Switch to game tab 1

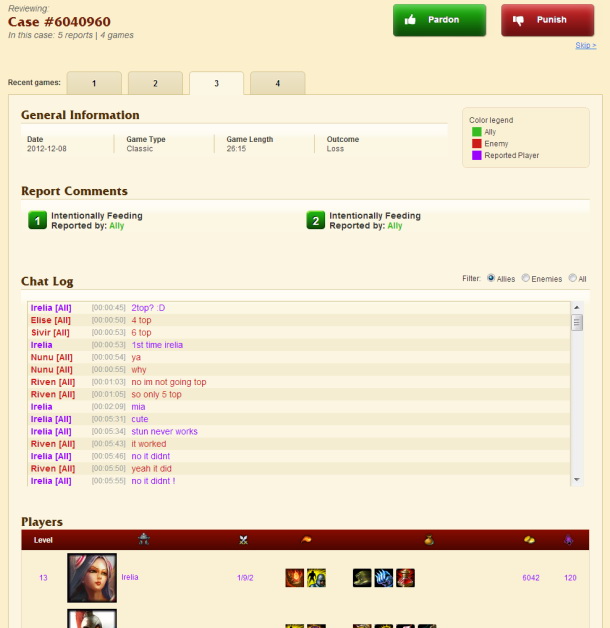pos(94,84)
